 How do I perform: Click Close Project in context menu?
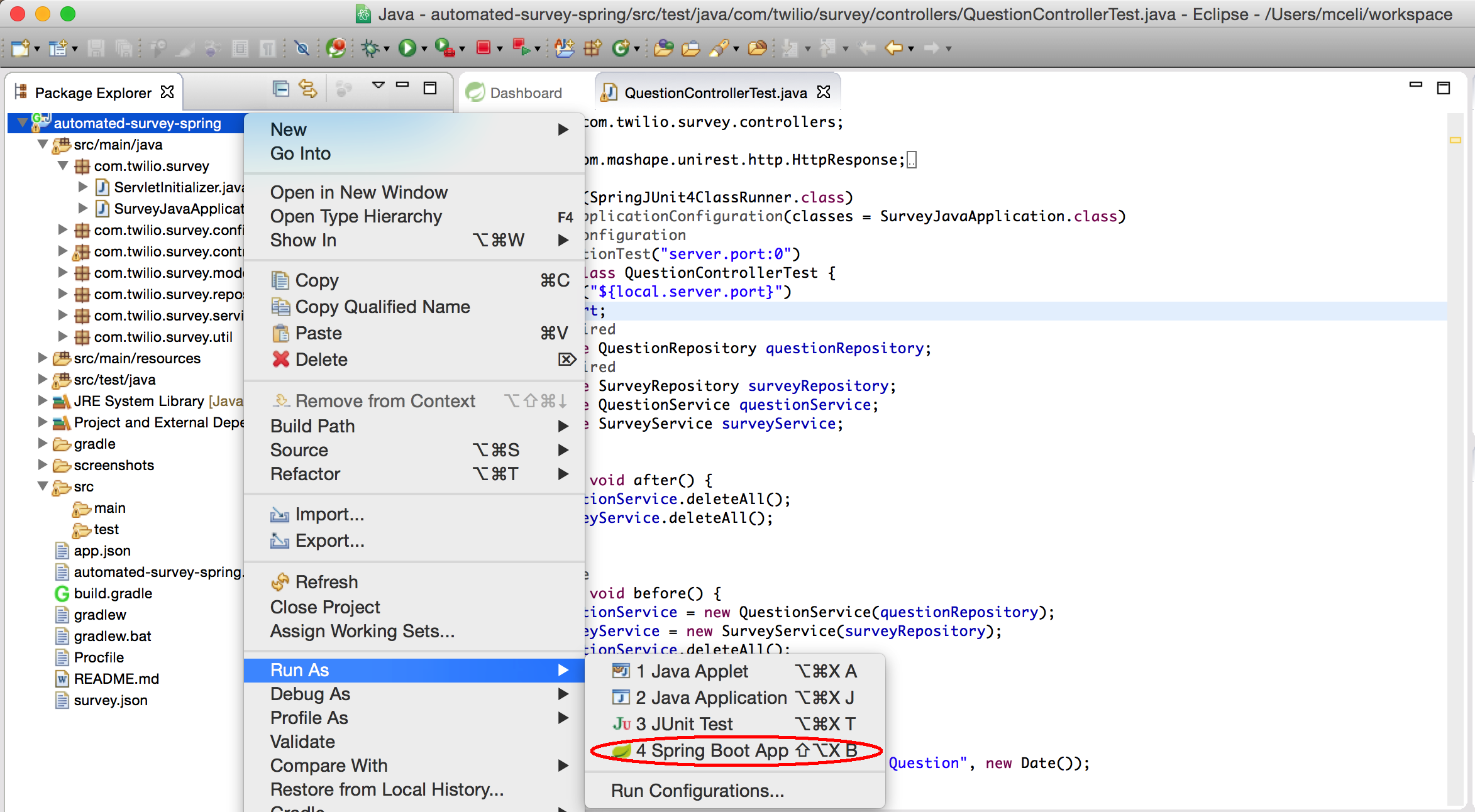(x=414, y=607)
